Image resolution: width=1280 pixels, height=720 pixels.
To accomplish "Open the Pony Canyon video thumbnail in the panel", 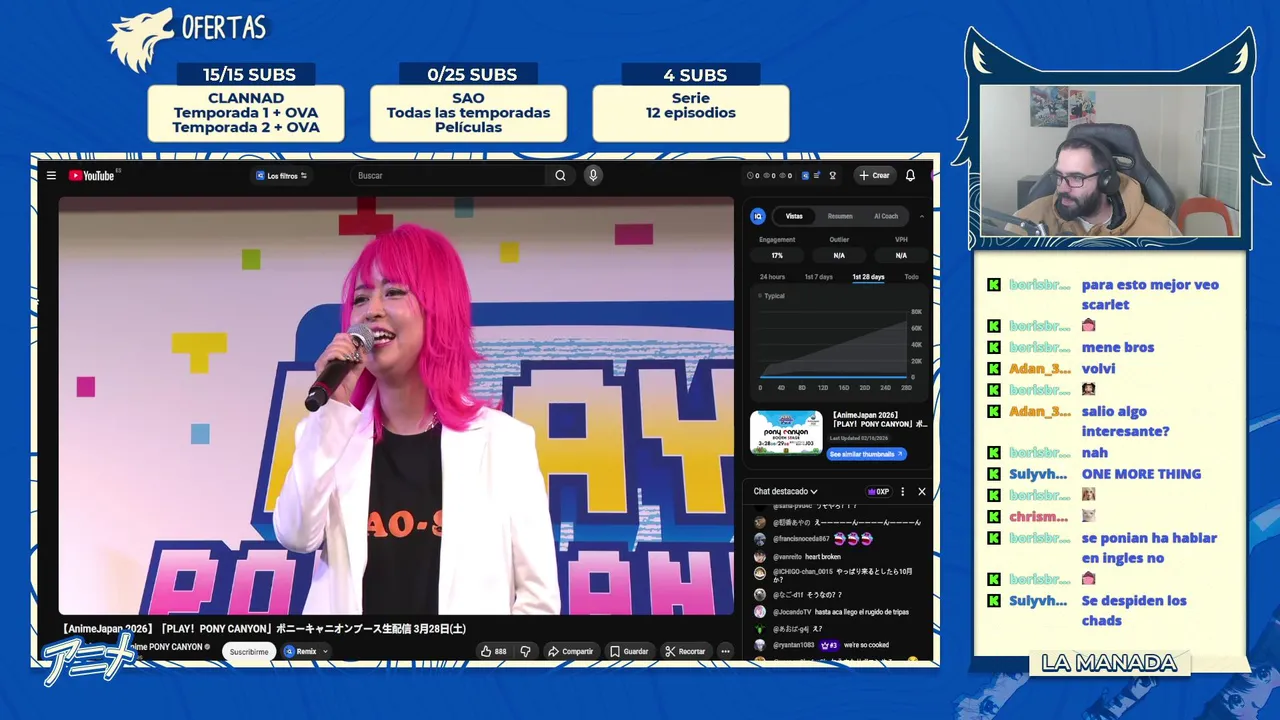I will 786,432.
